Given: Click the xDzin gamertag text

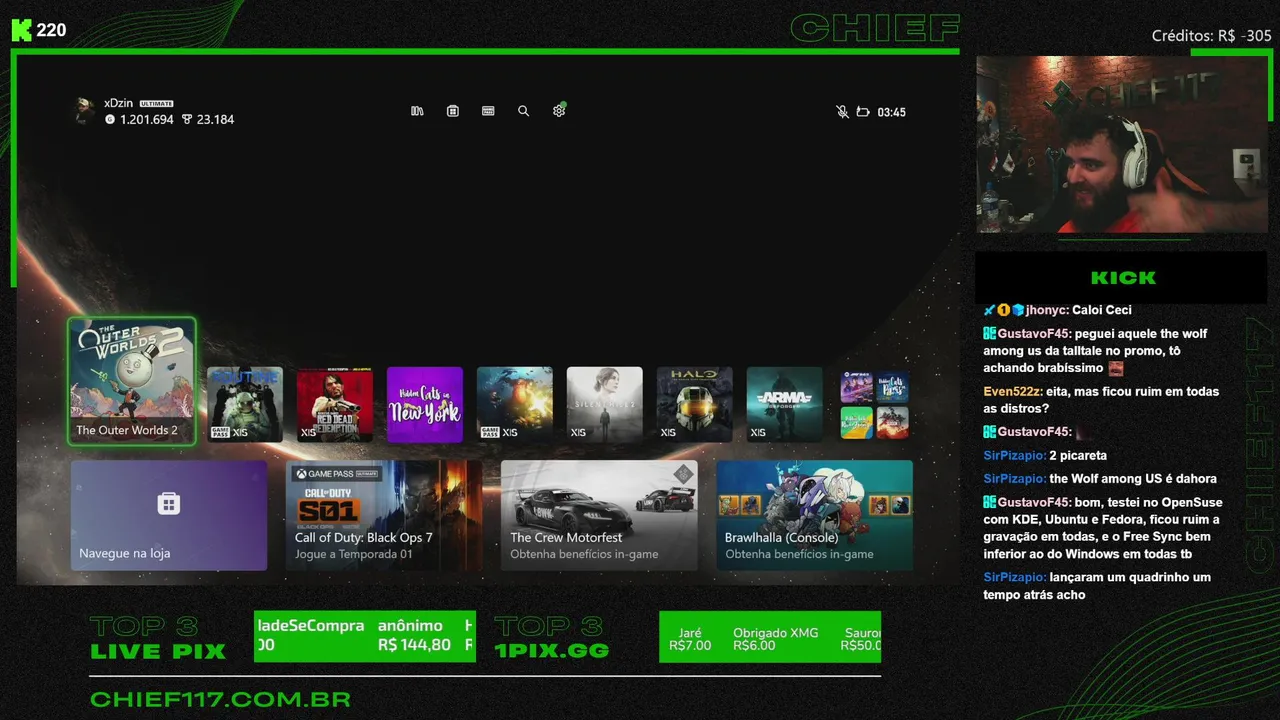Looking at the screenshot, I should (x=118, y=103).
